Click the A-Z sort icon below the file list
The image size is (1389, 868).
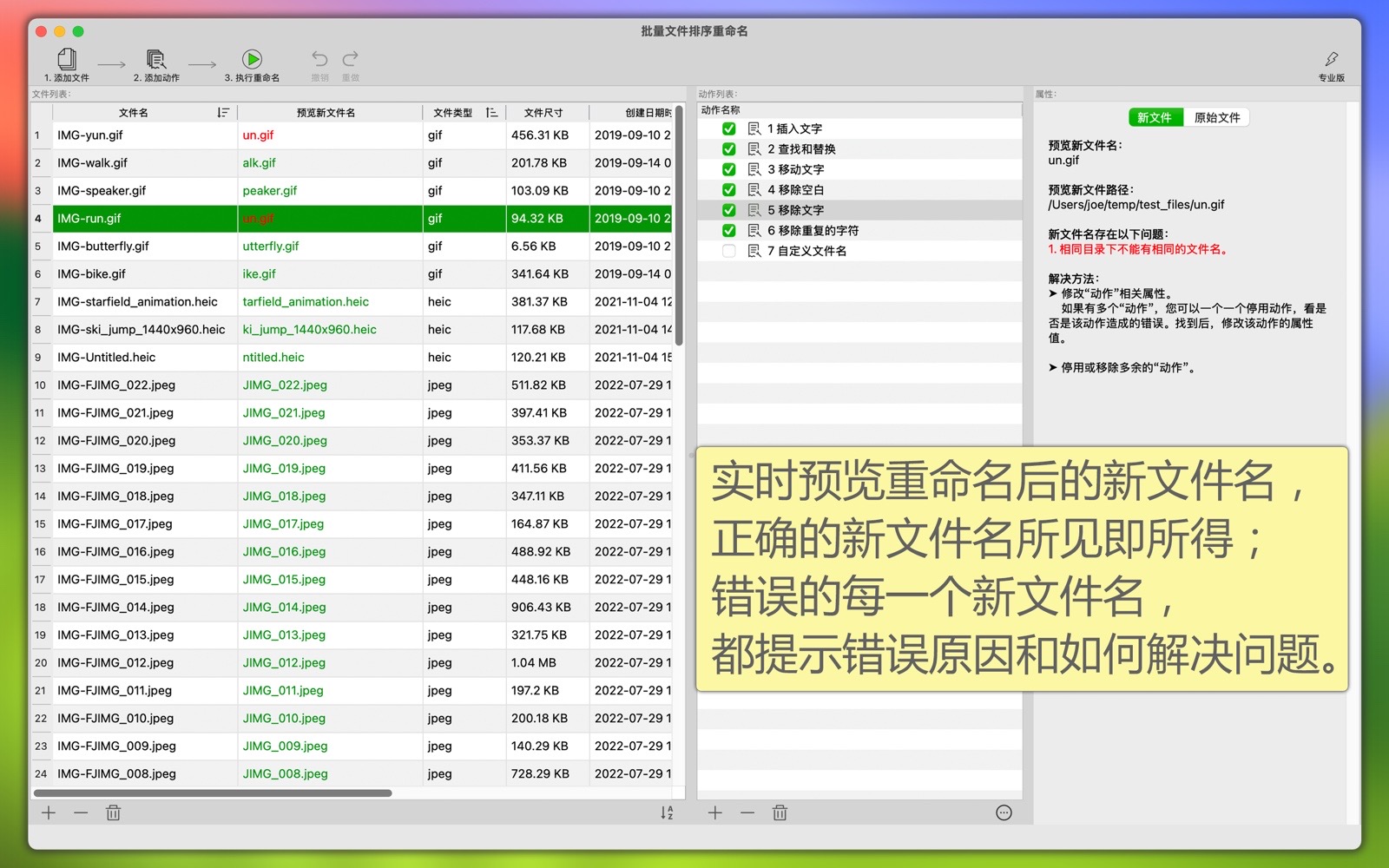coord(667,813)
